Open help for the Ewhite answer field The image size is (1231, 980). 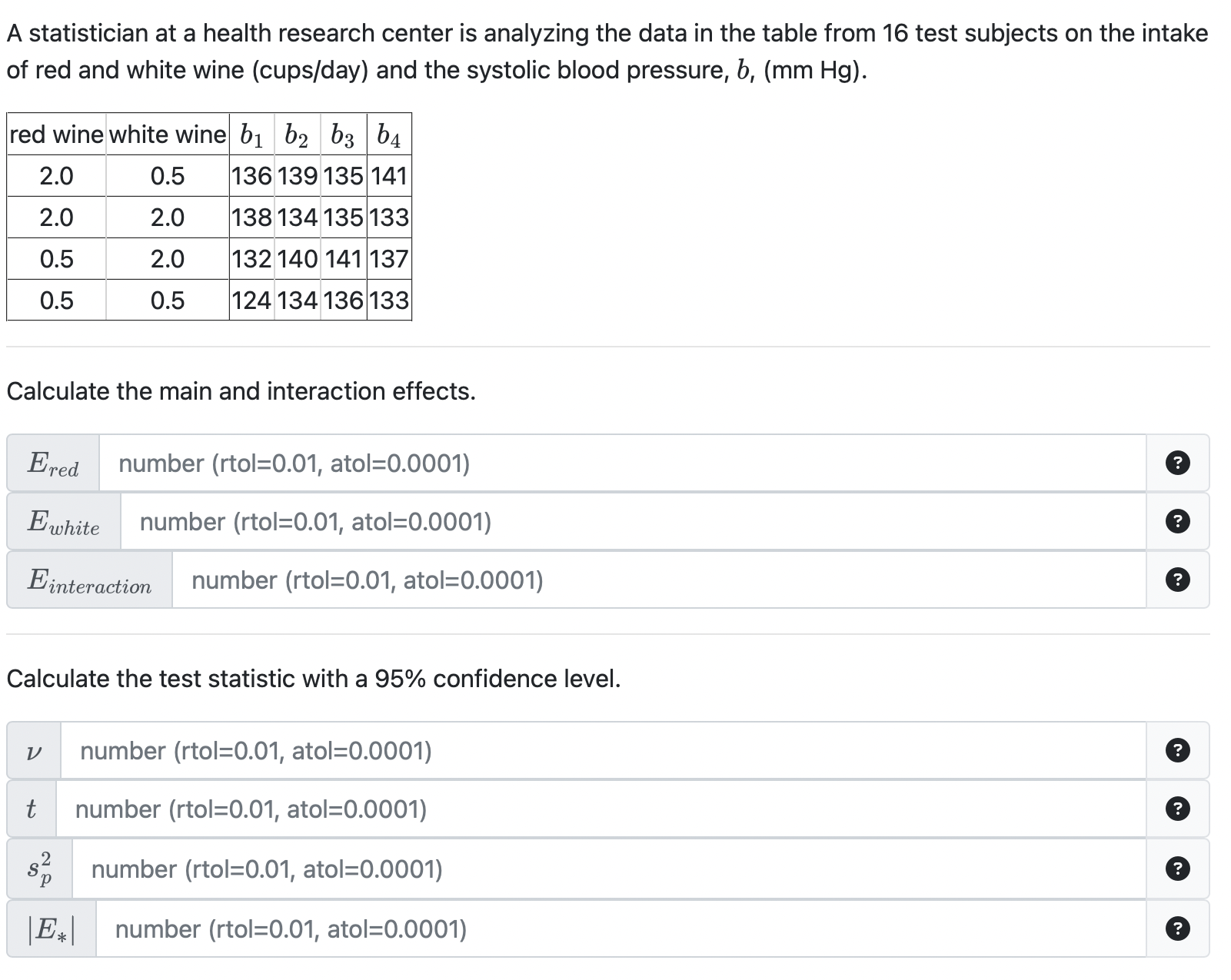tap(1178, 521)
